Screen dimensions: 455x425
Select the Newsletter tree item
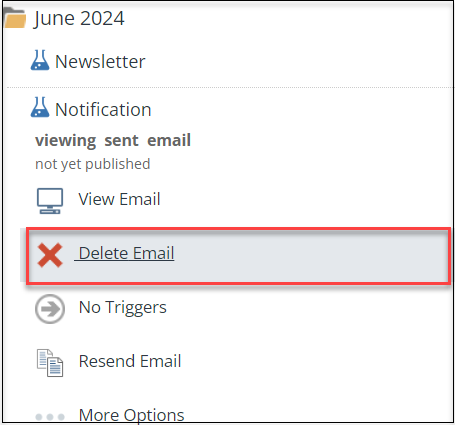[x=100, y=62]
